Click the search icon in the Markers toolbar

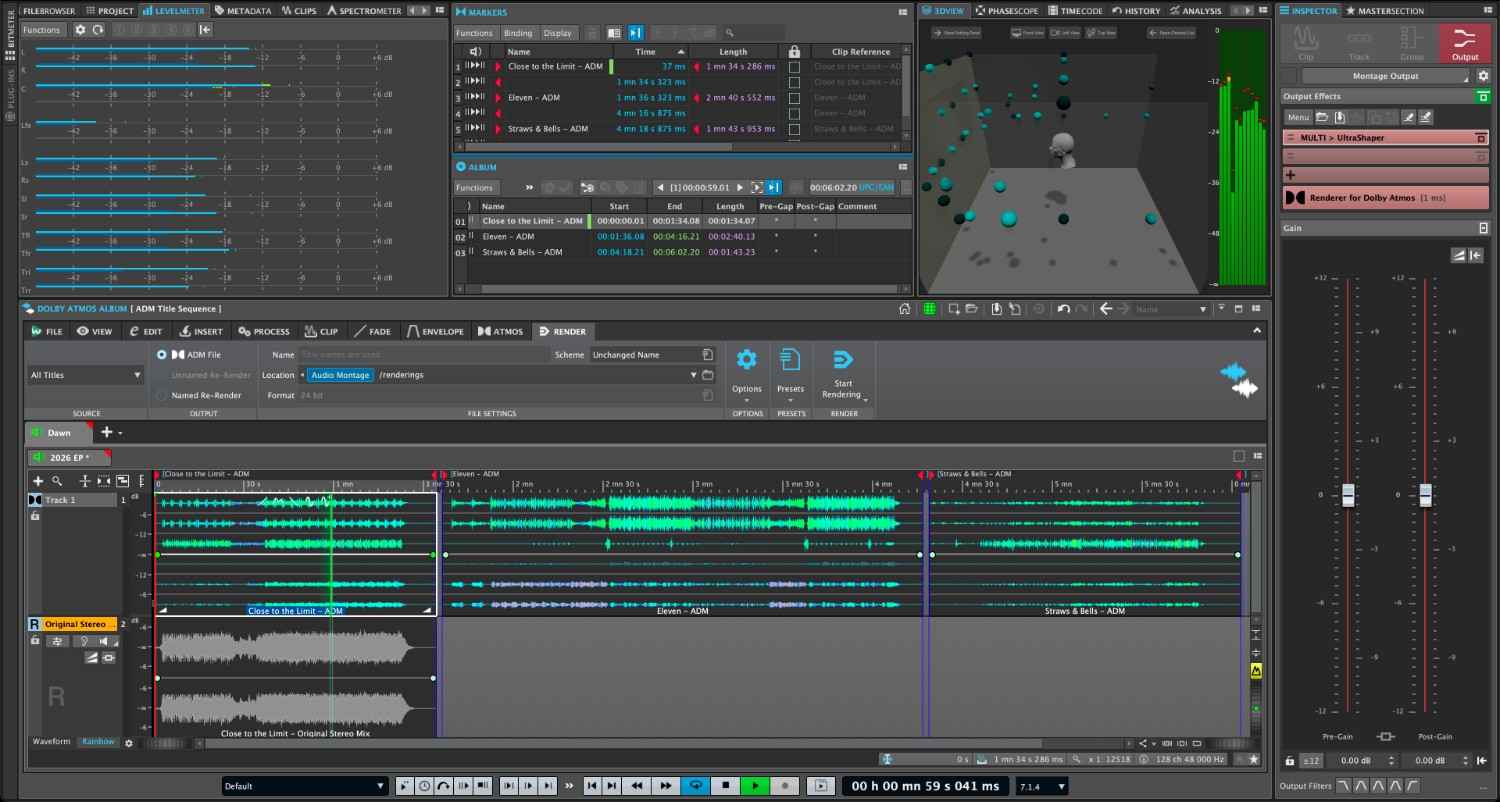[729, 32]
